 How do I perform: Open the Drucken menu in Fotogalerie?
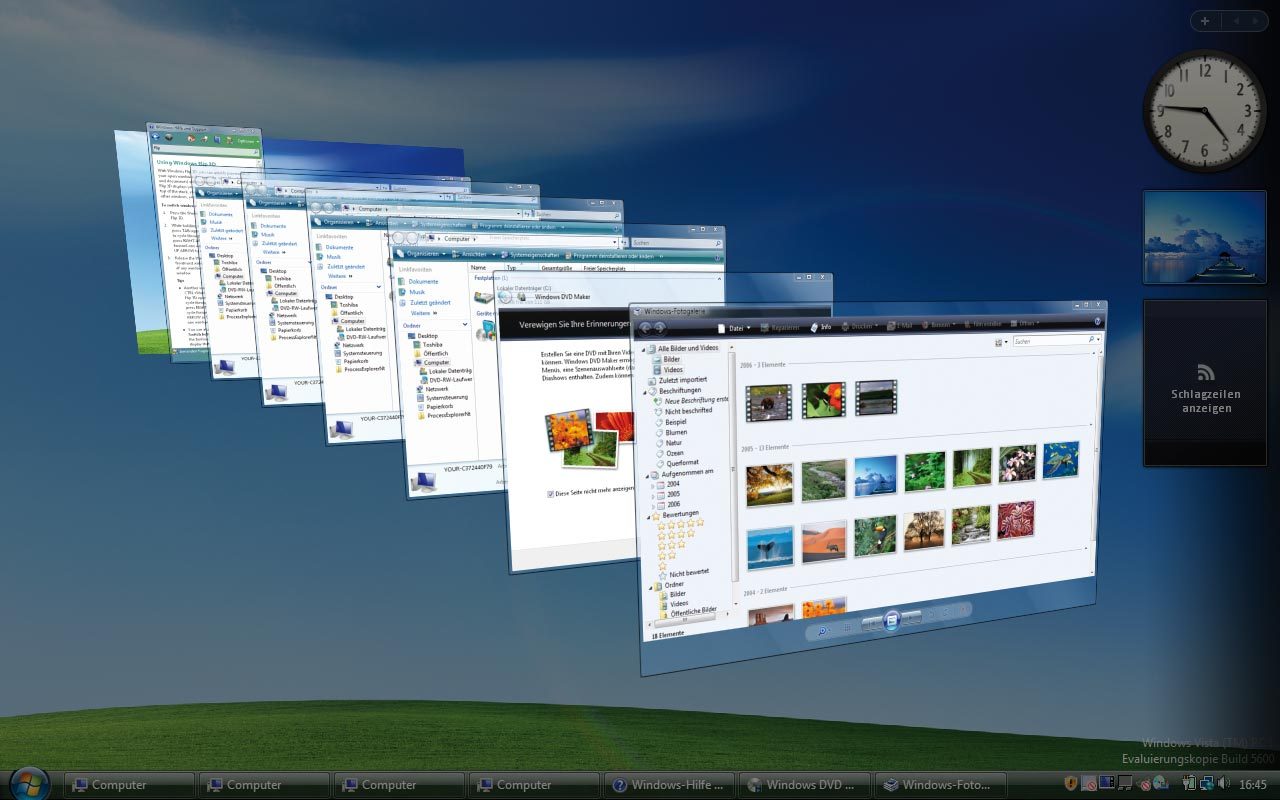click(x=859, y=326)
